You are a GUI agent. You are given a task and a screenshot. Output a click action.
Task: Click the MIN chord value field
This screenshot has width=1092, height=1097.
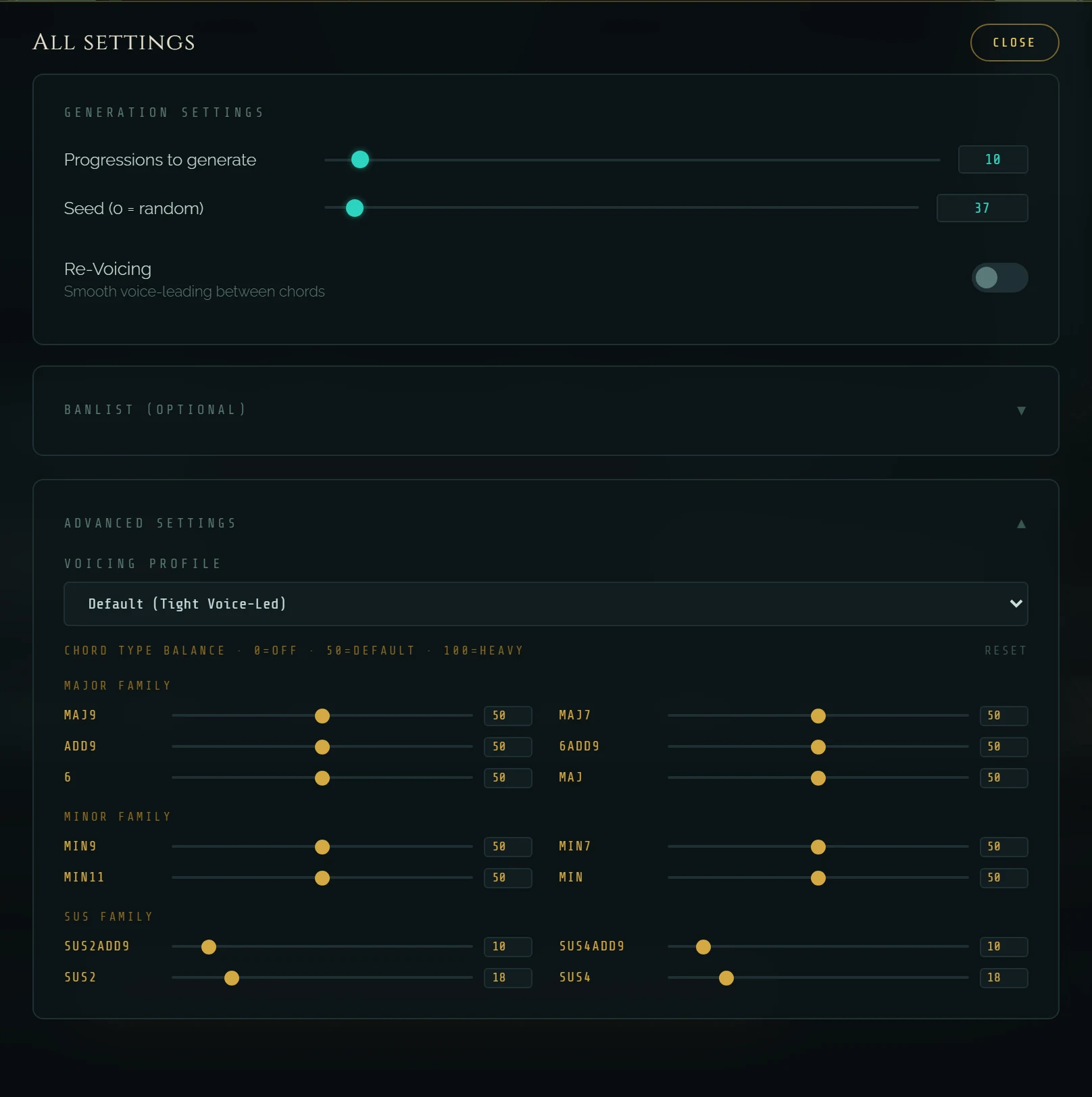click(1003, 878)
